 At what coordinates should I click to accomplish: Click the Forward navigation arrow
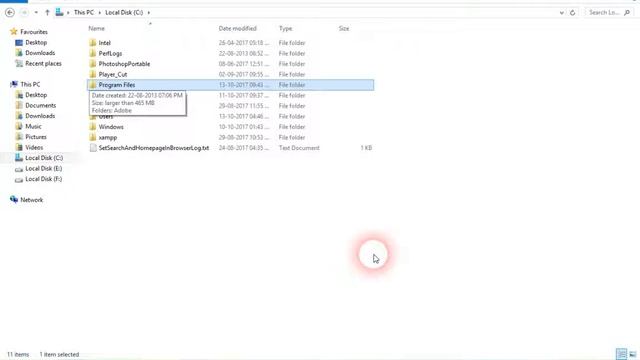click(24, 13)
